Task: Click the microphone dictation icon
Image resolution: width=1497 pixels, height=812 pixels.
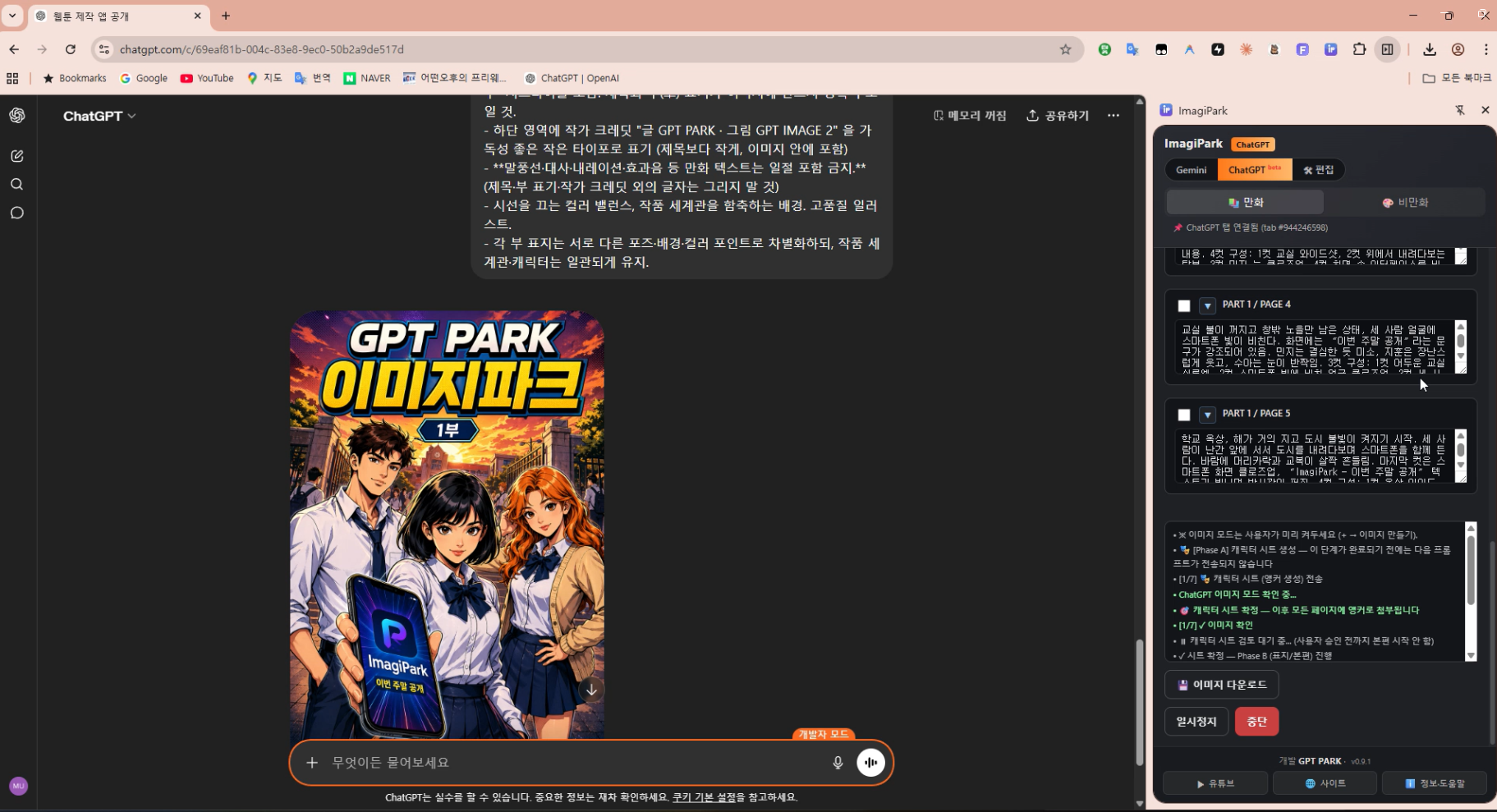Action: pos(838,763)
